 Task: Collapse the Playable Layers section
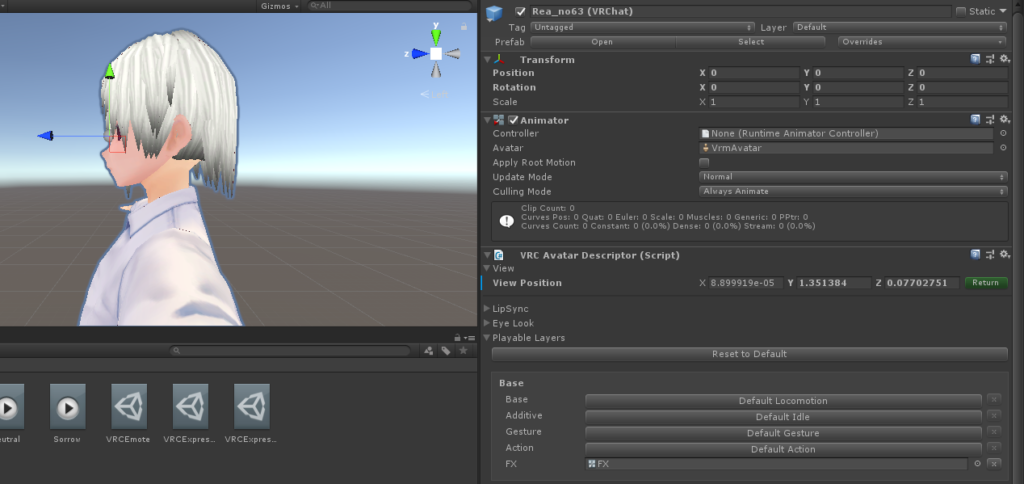(487, 338)
